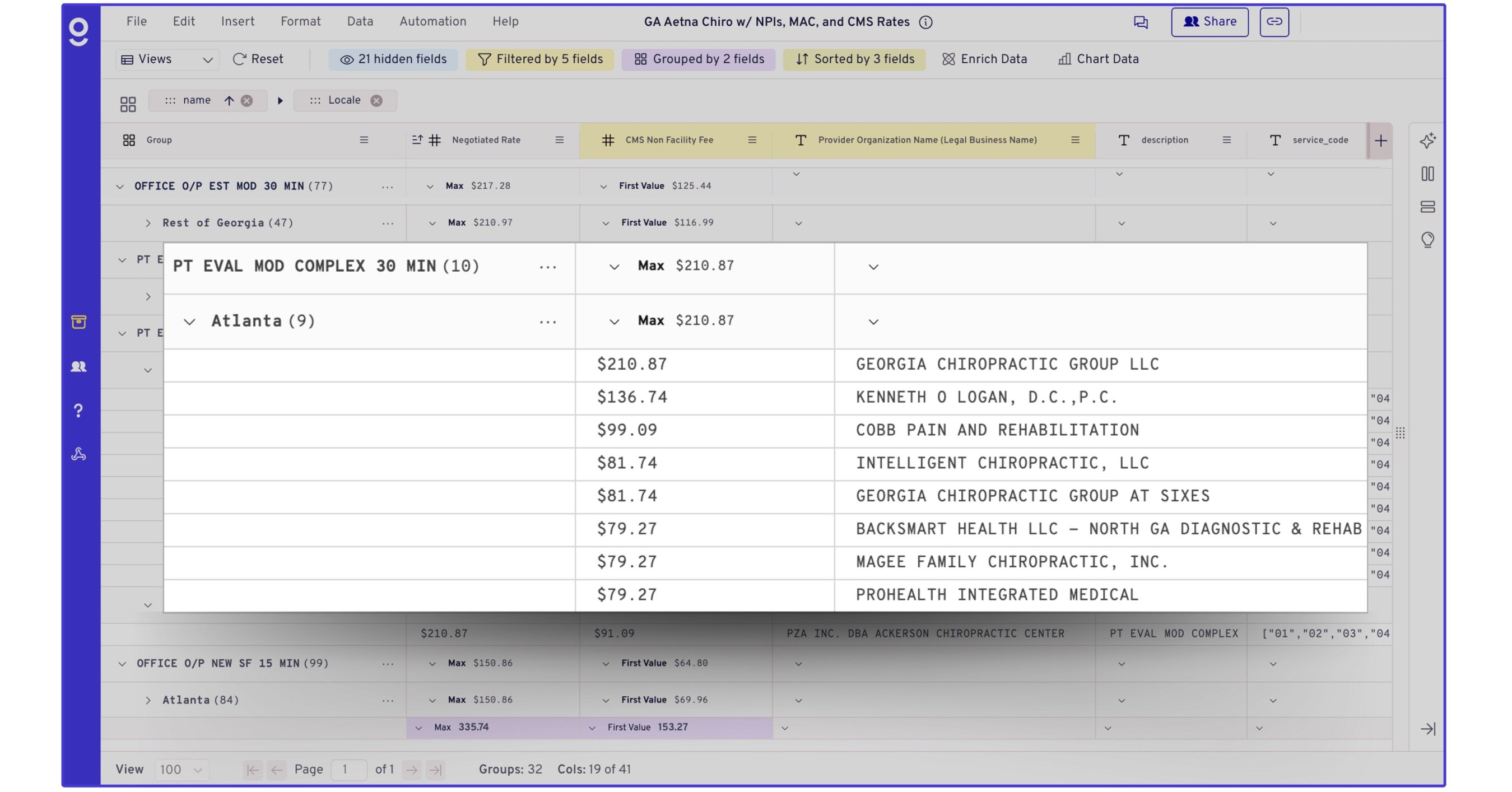
Task: Toggle the 21 hidden fields visibility
Action: point(393,59)
